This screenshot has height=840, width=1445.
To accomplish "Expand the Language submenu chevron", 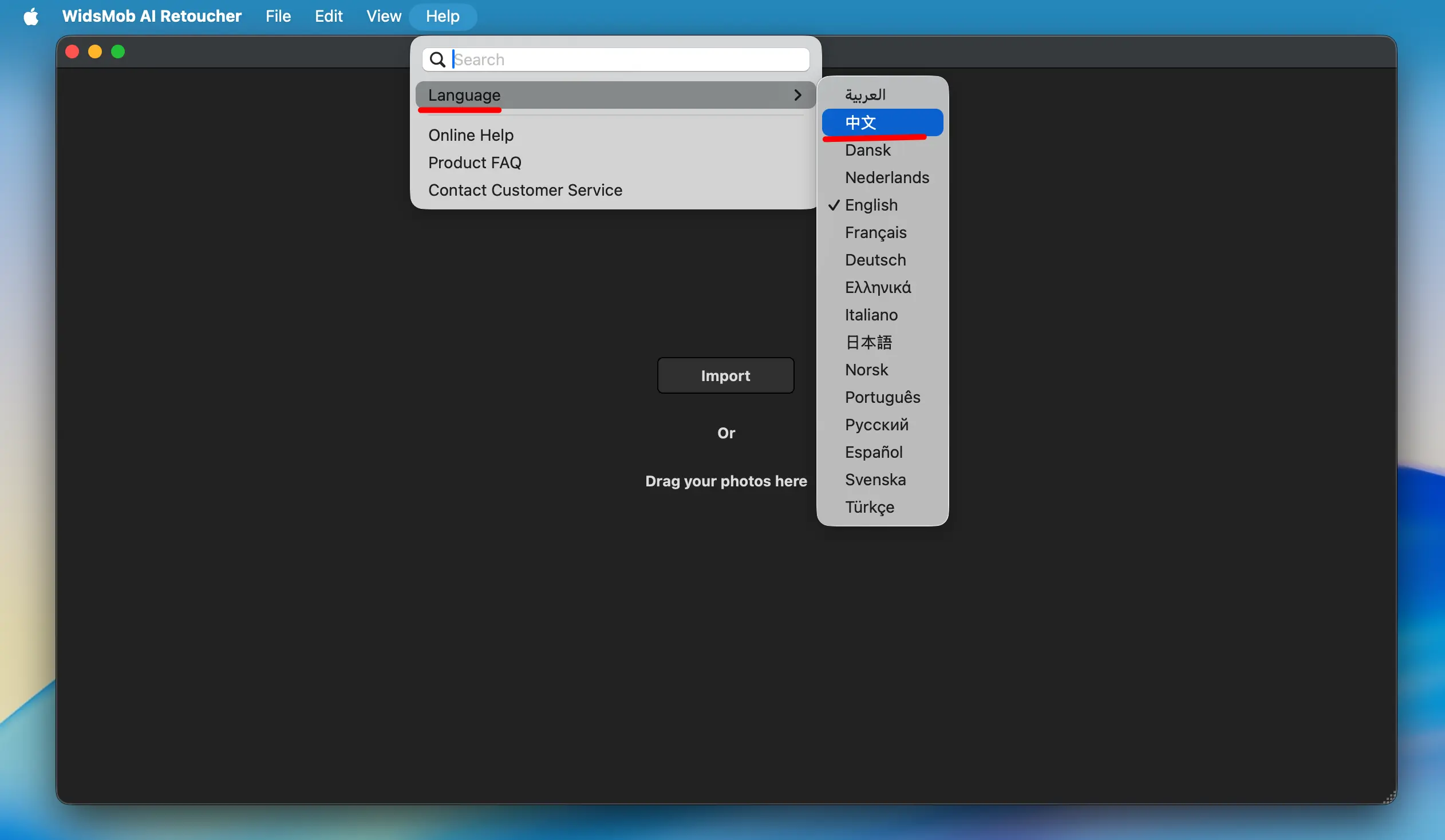I will [797, 95].
